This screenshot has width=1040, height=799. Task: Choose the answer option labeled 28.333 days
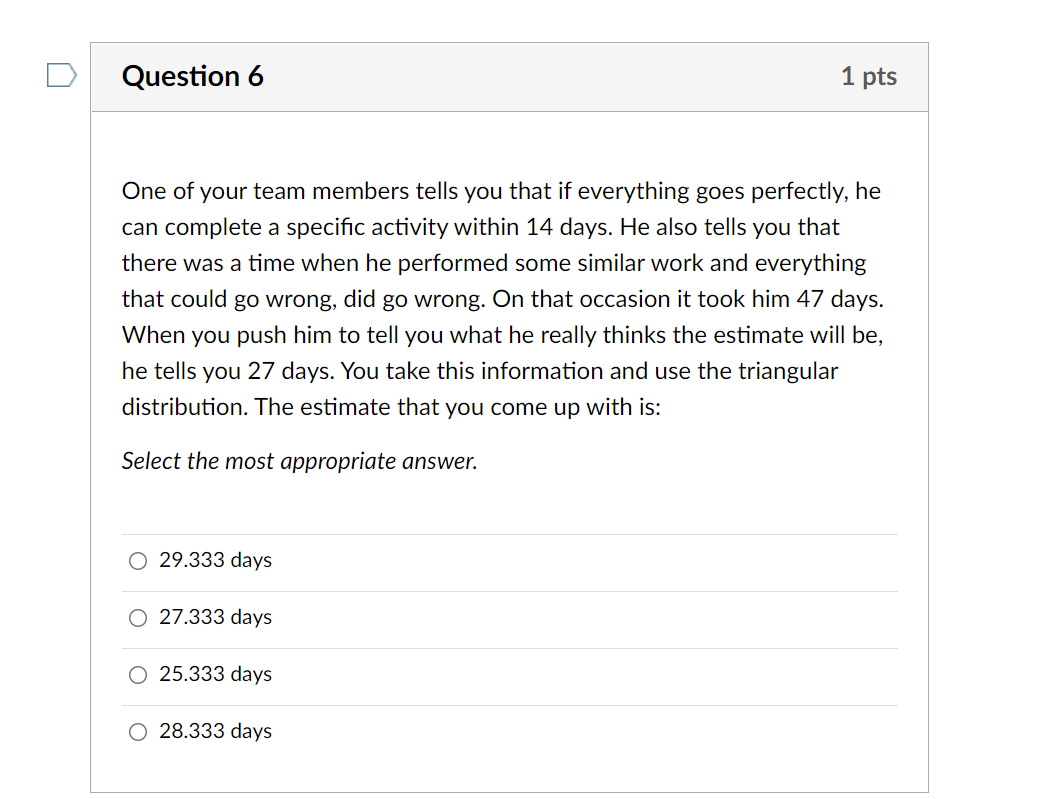[x=215, y=731]
